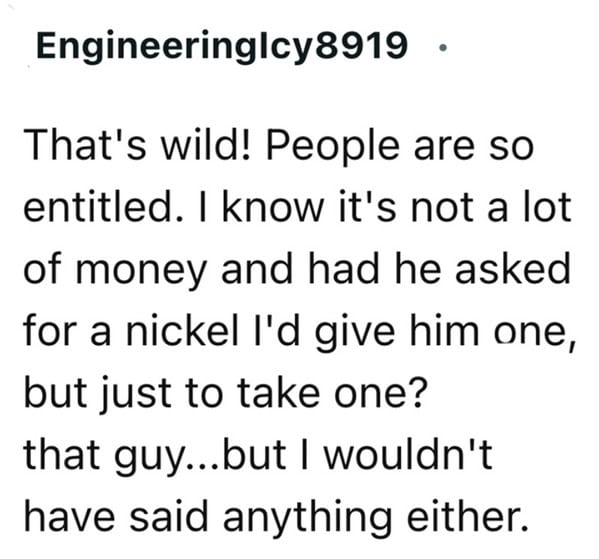Click the word "entitled." in the comment
Viewport: 599px width, 559px height.
pyautogui.click(x=102, y=207)
